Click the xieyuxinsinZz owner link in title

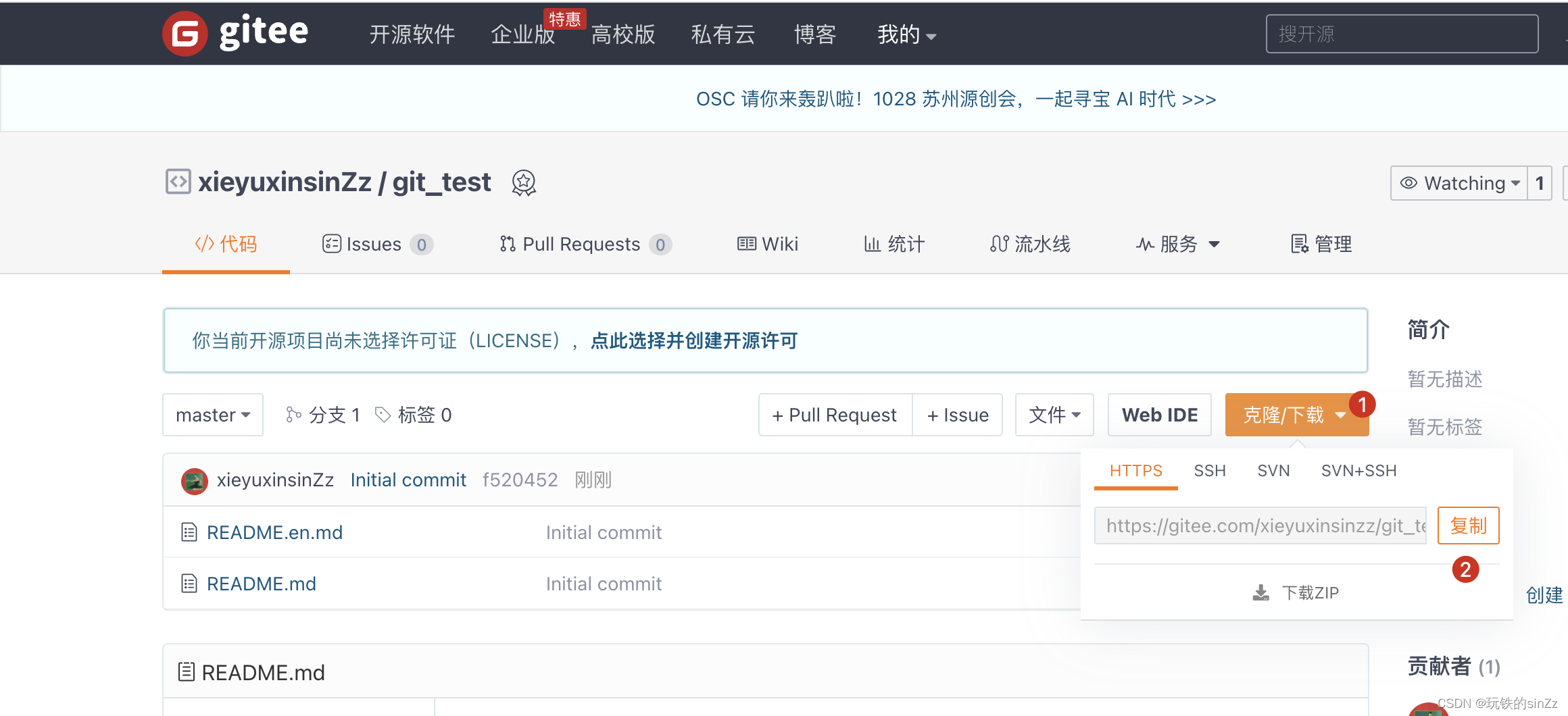[x=285, y=182]
